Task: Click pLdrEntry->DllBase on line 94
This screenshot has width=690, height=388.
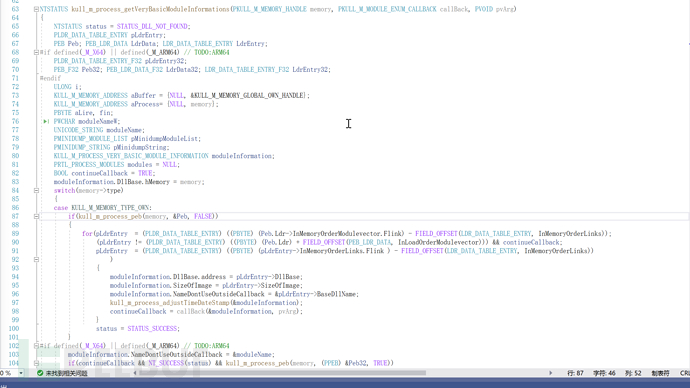Action: [269, 277]
